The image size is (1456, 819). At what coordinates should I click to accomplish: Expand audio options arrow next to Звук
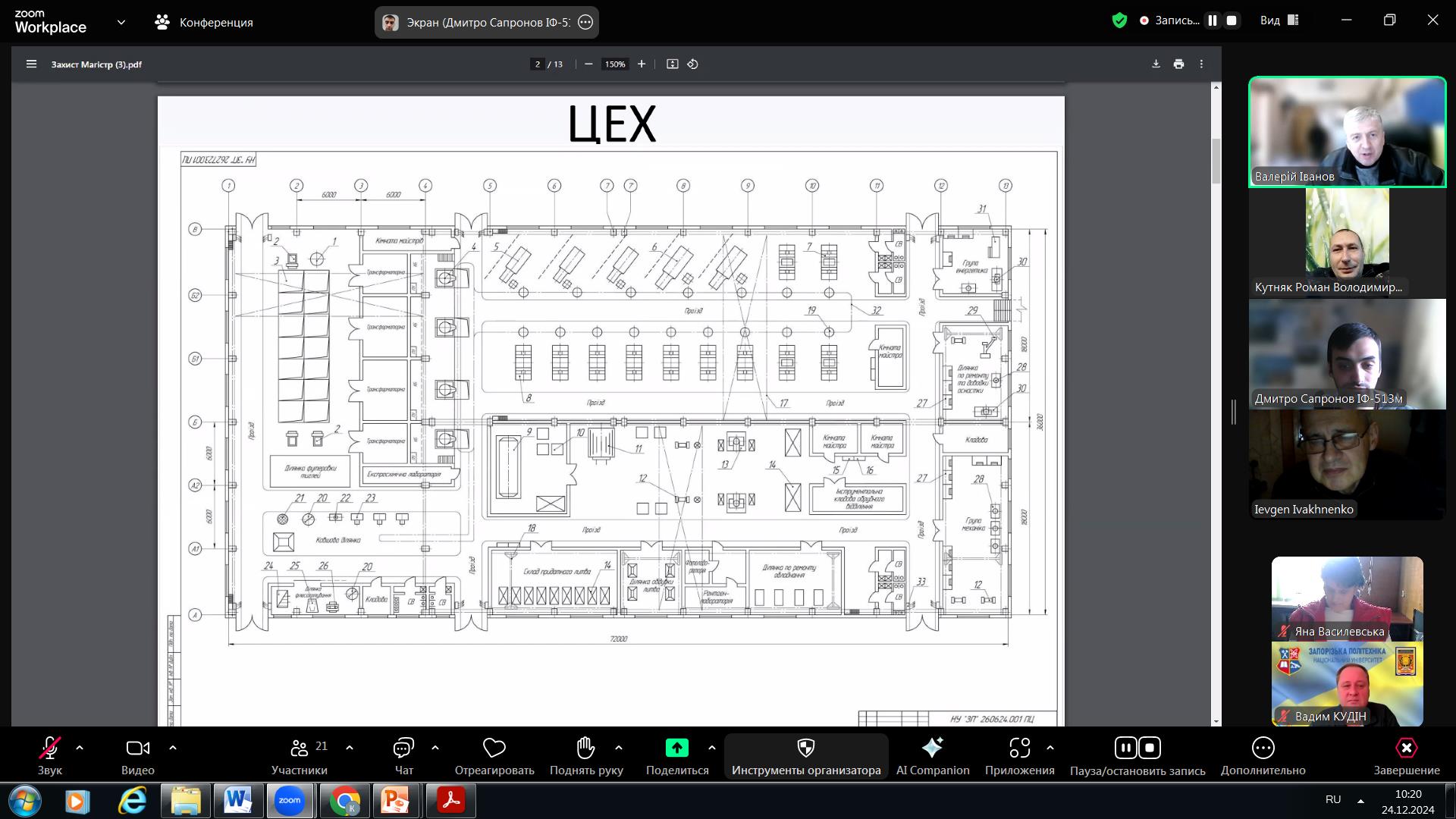coord(80,748)
